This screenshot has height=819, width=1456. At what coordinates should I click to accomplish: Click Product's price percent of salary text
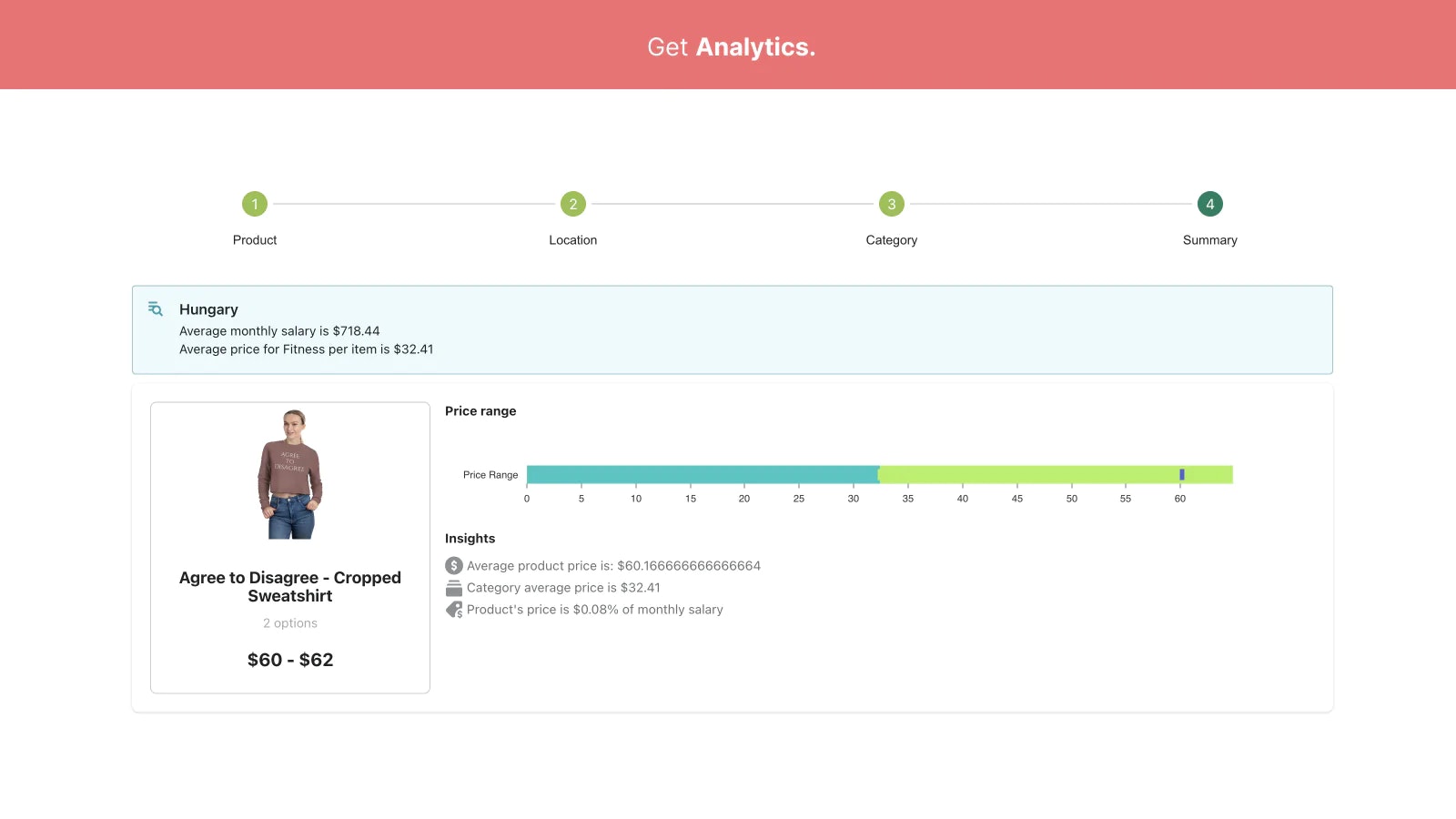point(594,610)
